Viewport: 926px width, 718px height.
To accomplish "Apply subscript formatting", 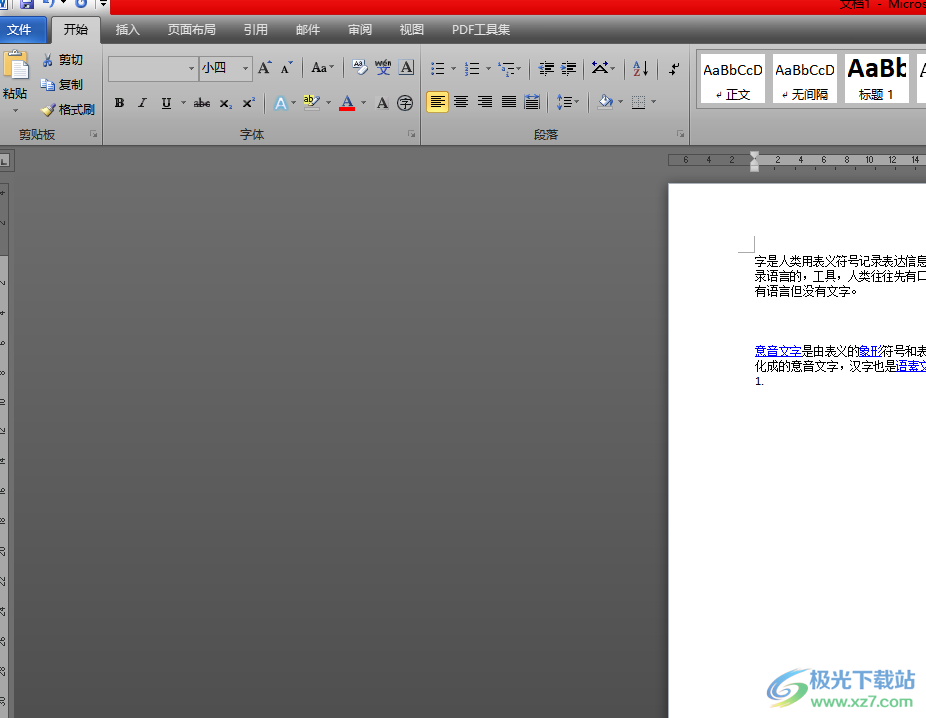I will click(226, 103).
